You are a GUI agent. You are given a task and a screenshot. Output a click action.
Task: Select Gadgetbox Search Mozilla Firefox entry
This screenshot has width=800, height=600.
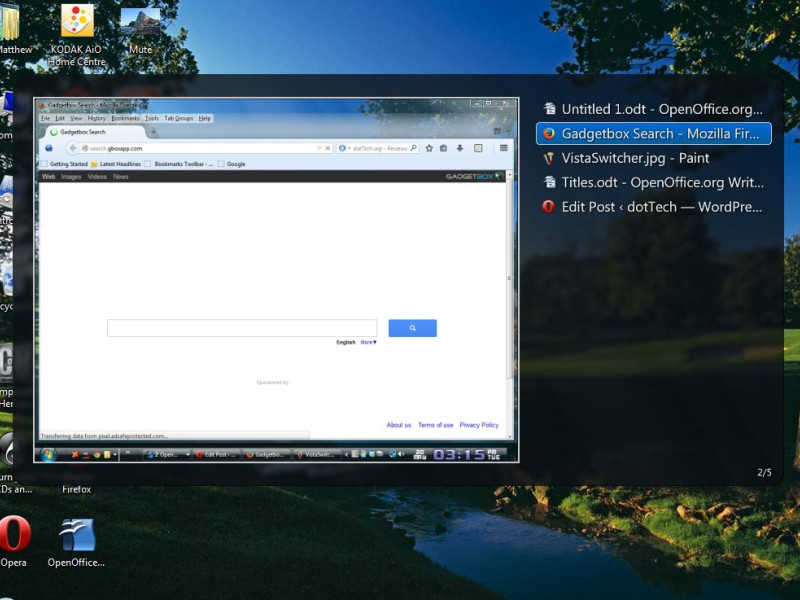(654, 134)
